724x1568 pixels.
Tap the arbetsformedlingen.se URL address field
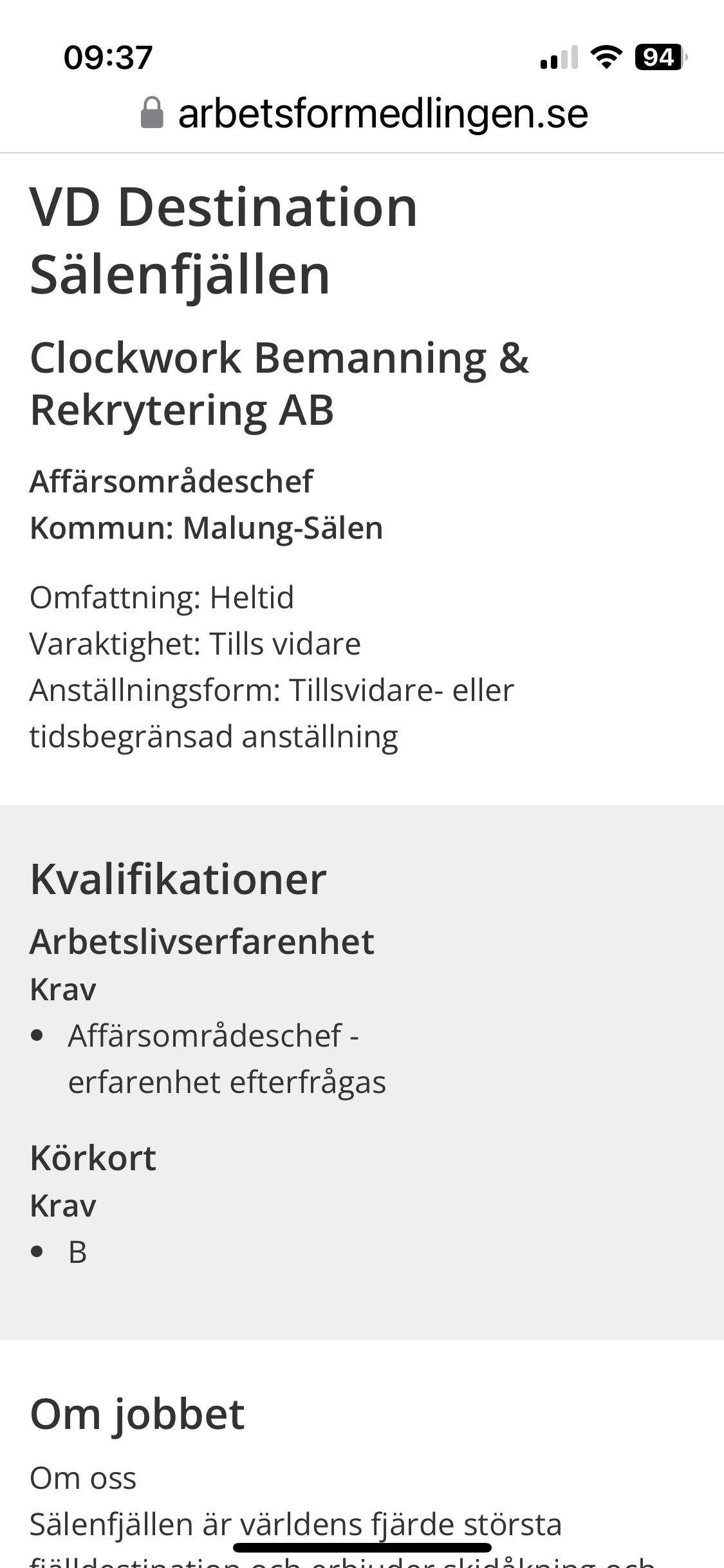coord(364,113)
